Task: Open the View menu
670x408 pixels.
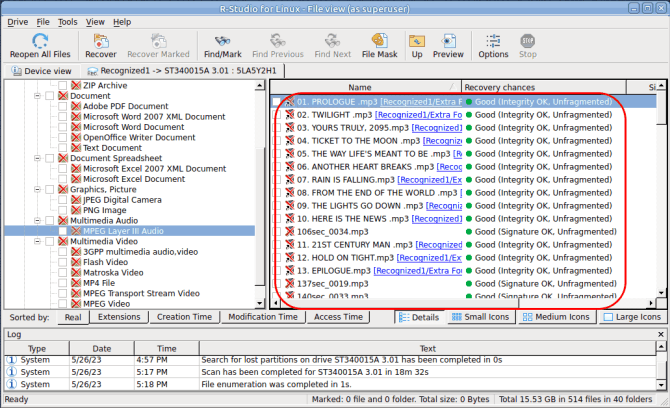Action: [x=95, y=22]
